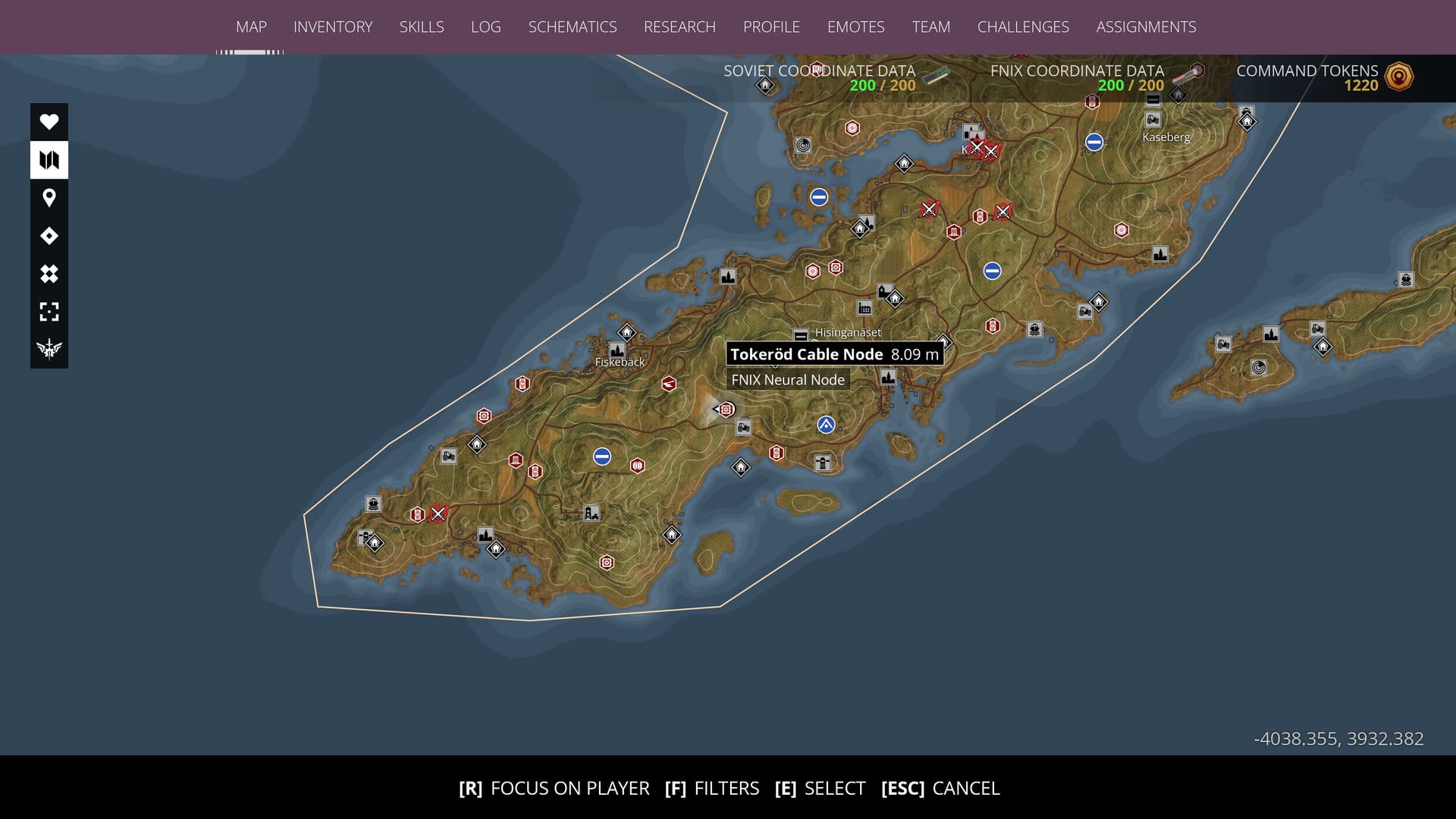Screen dimensions: 1456x819
Task: Click the [E] Select prompt
Action: pyautogui.click(x=820, y=789)
